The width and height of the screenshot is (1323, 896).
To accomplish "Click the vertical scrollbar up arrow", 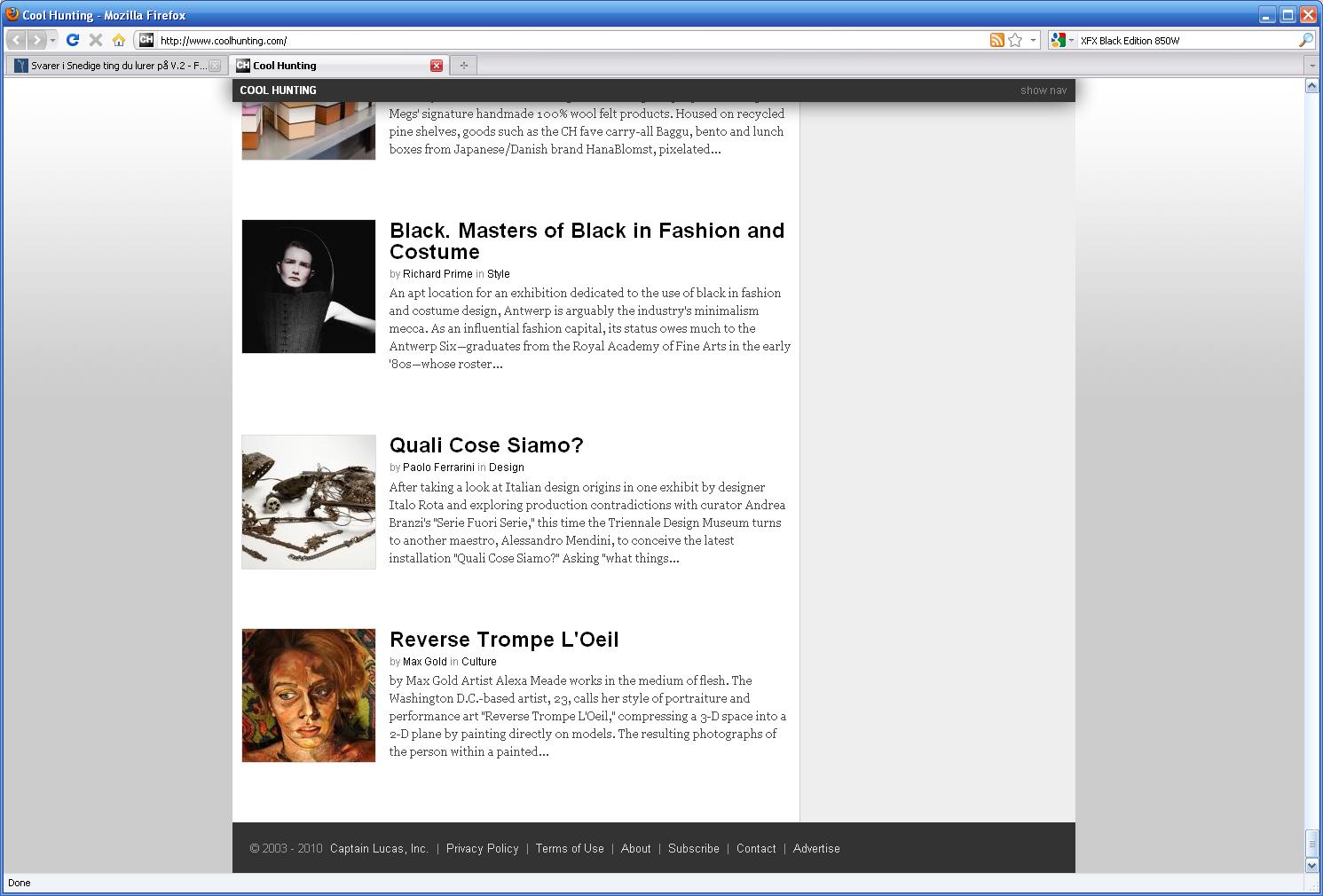I will [x=1311, y=86].
